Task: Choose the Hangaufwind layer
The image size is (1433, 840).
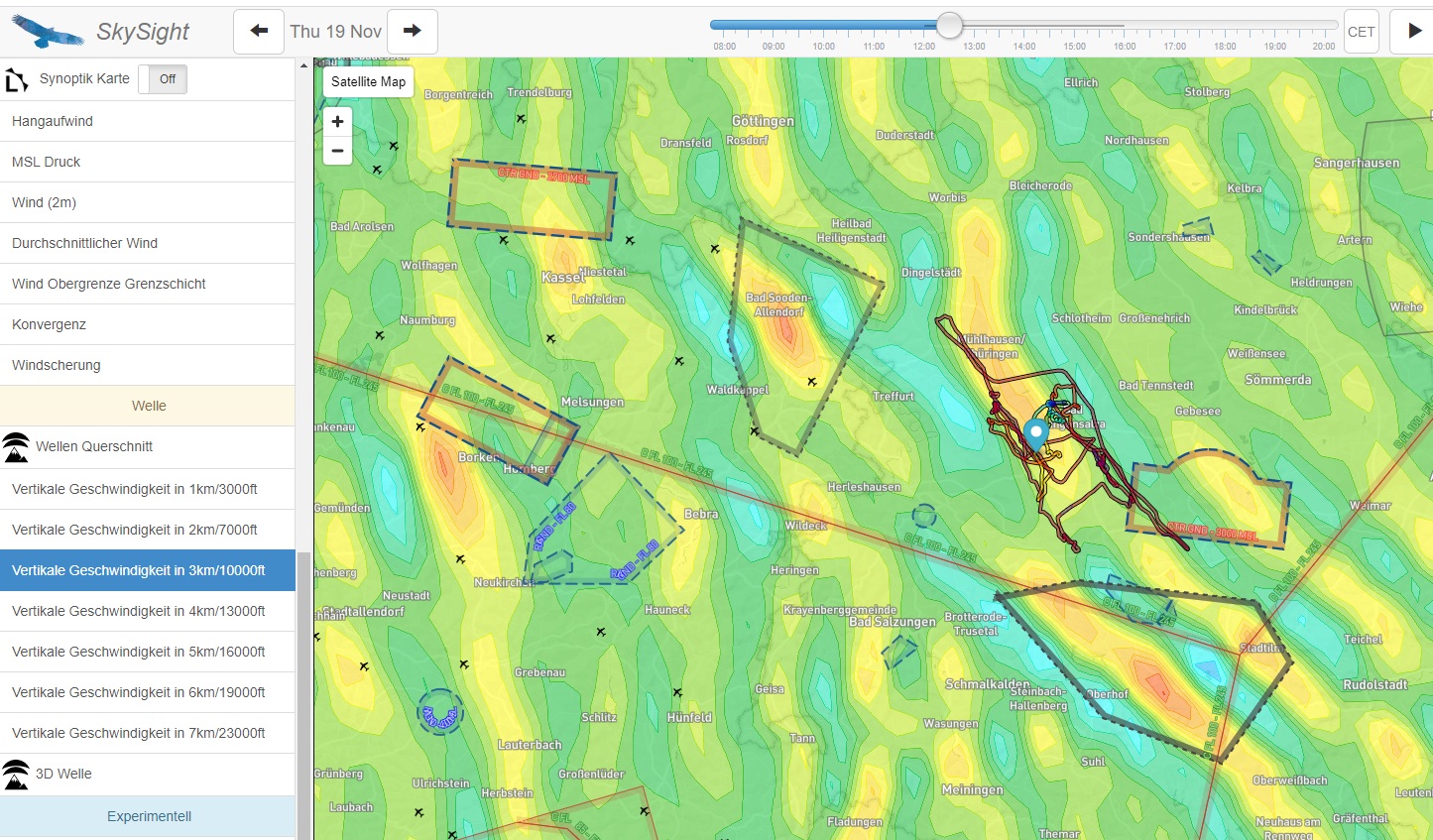Action: pos(53,121)
